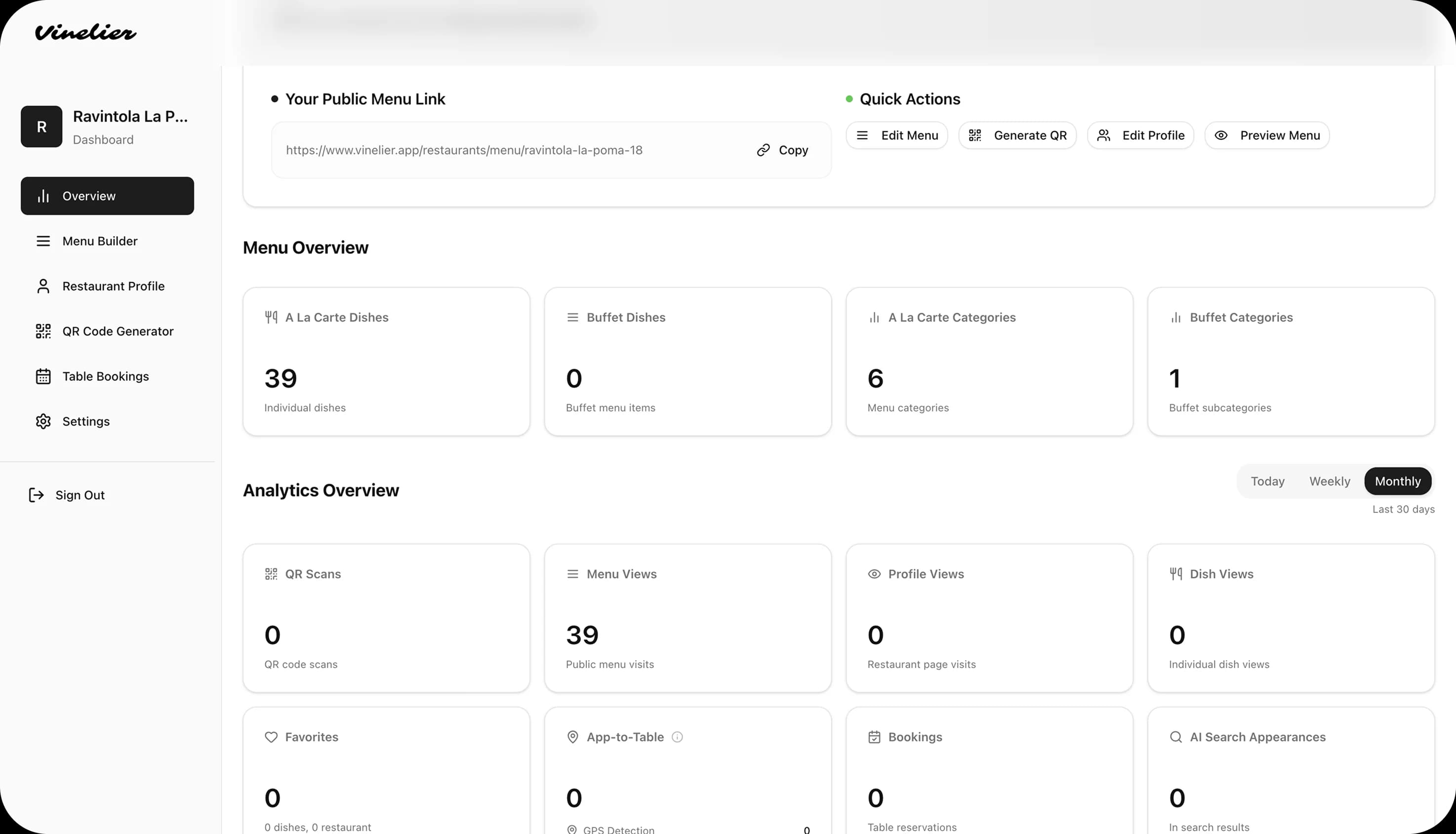Click the Generate QR quick action
1456x834 pixels.
(x=1017, y=135)
